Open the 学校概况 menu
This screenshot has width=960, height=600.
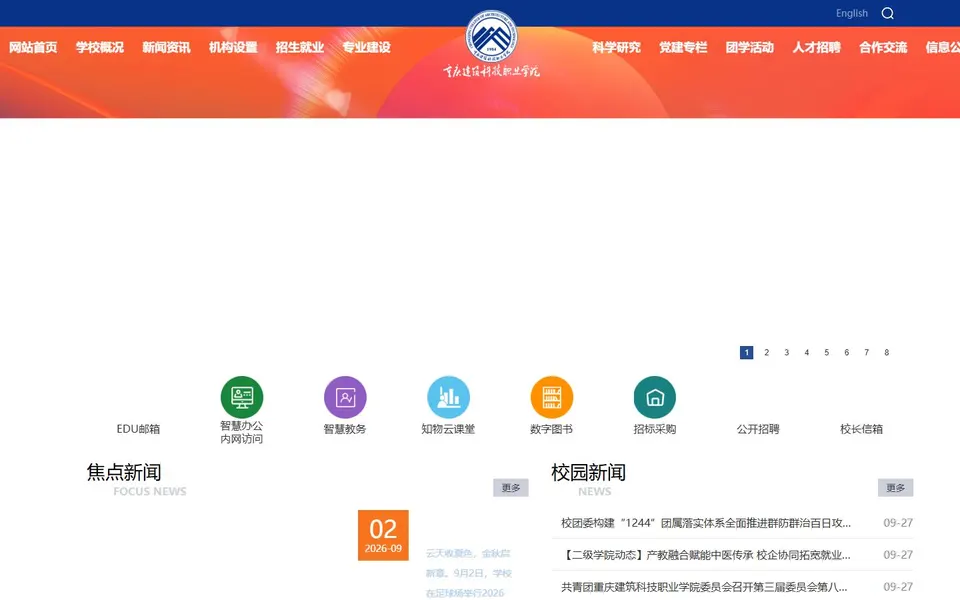100,47
